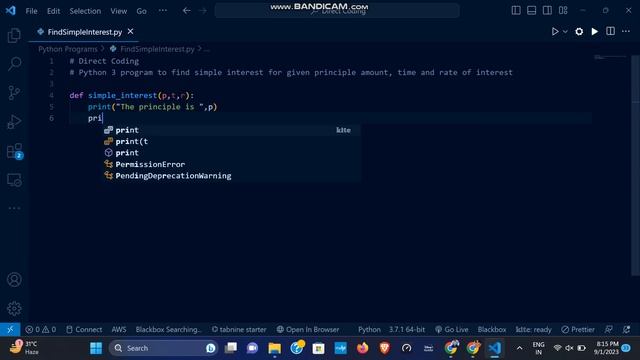This screenshot has height=360, width=640.
Task: Open the Edit menu
Action: coord(53,11)
